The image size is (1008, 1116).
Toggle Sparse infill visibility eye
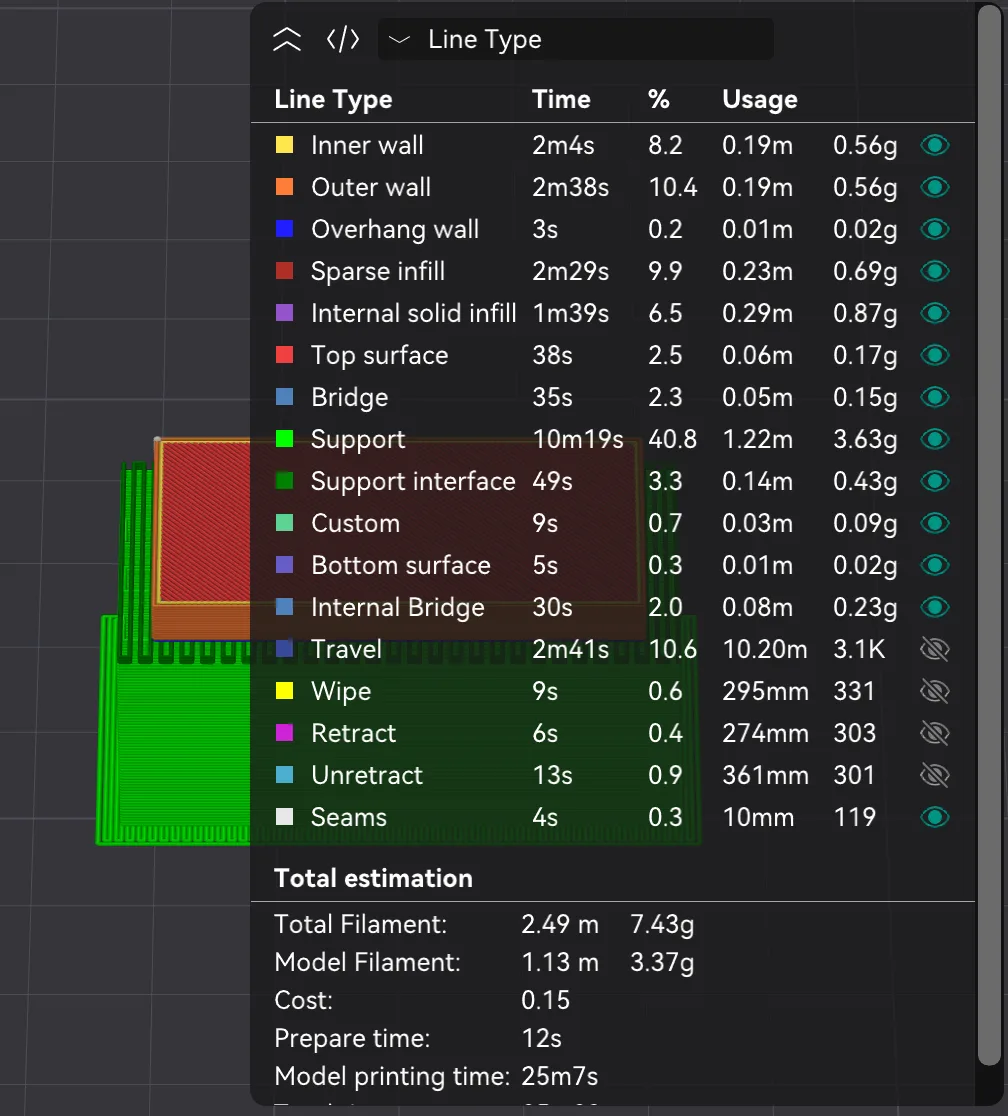935,271
